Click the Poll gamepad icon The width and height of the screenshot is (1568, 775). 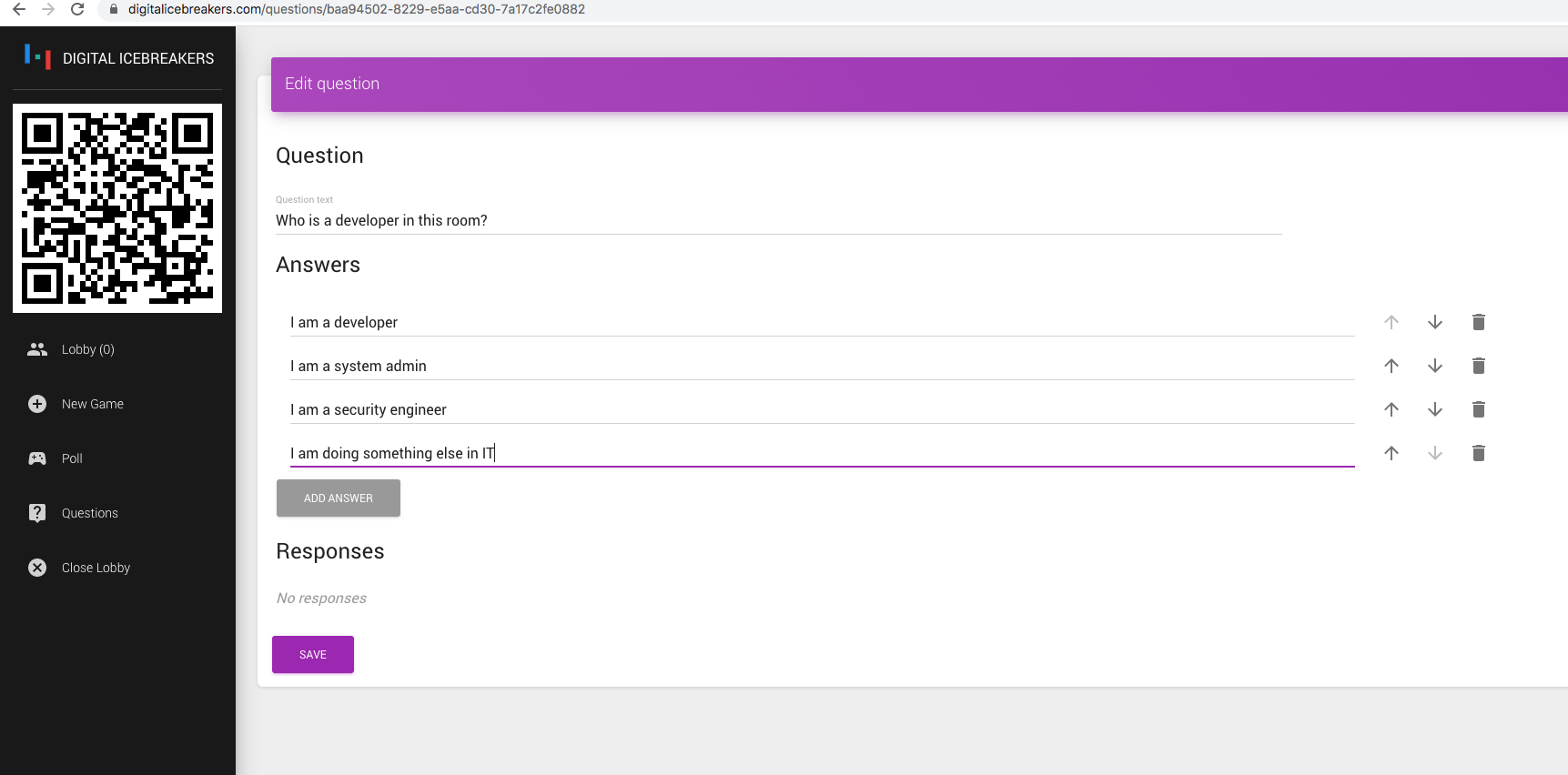click(x=37, y=458)
